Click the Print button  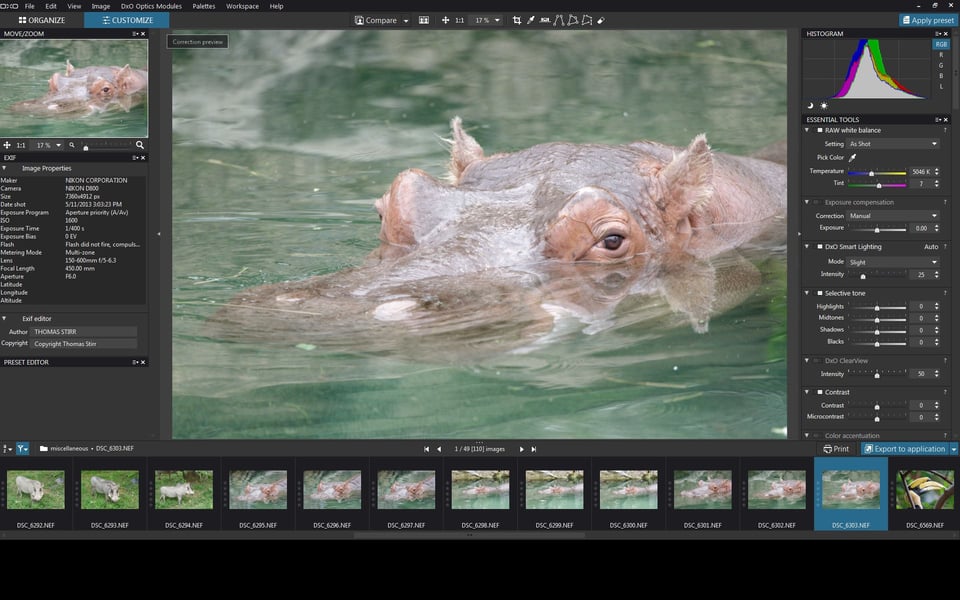[836, 449]
